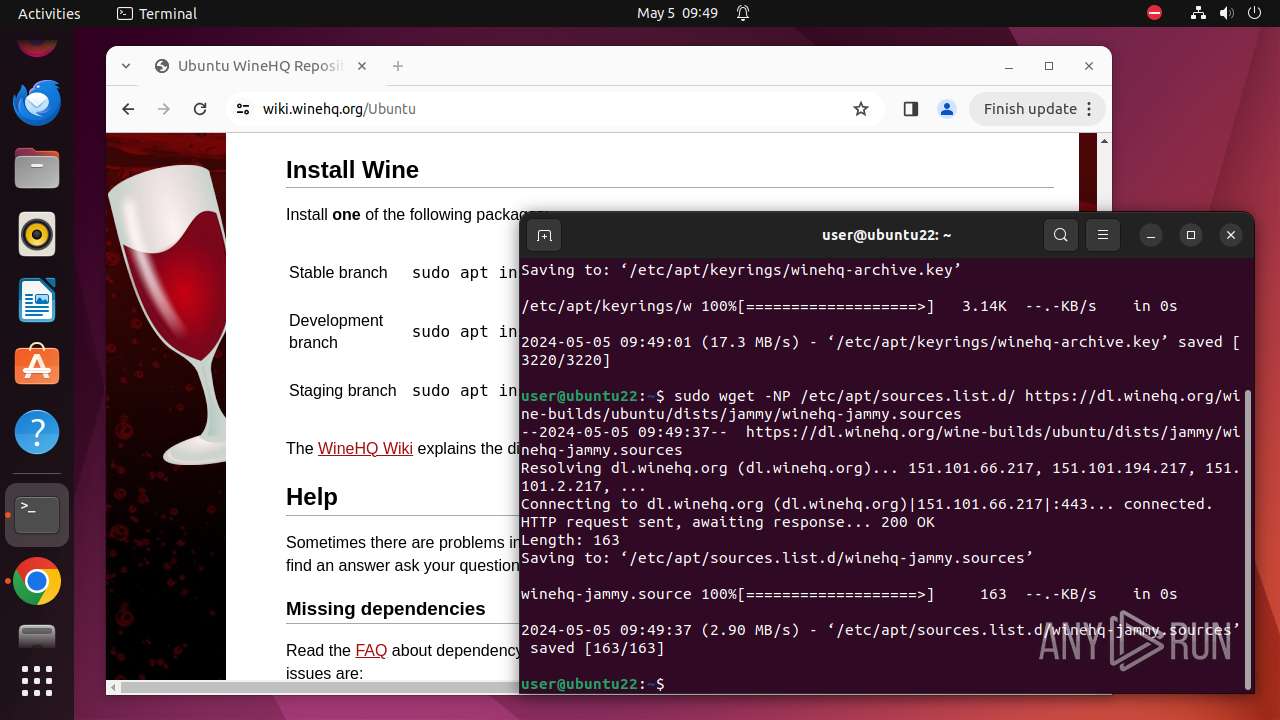Click 'HTTP request sent' line in terminal
1280x720 pixels.
[x=728, y=522]
